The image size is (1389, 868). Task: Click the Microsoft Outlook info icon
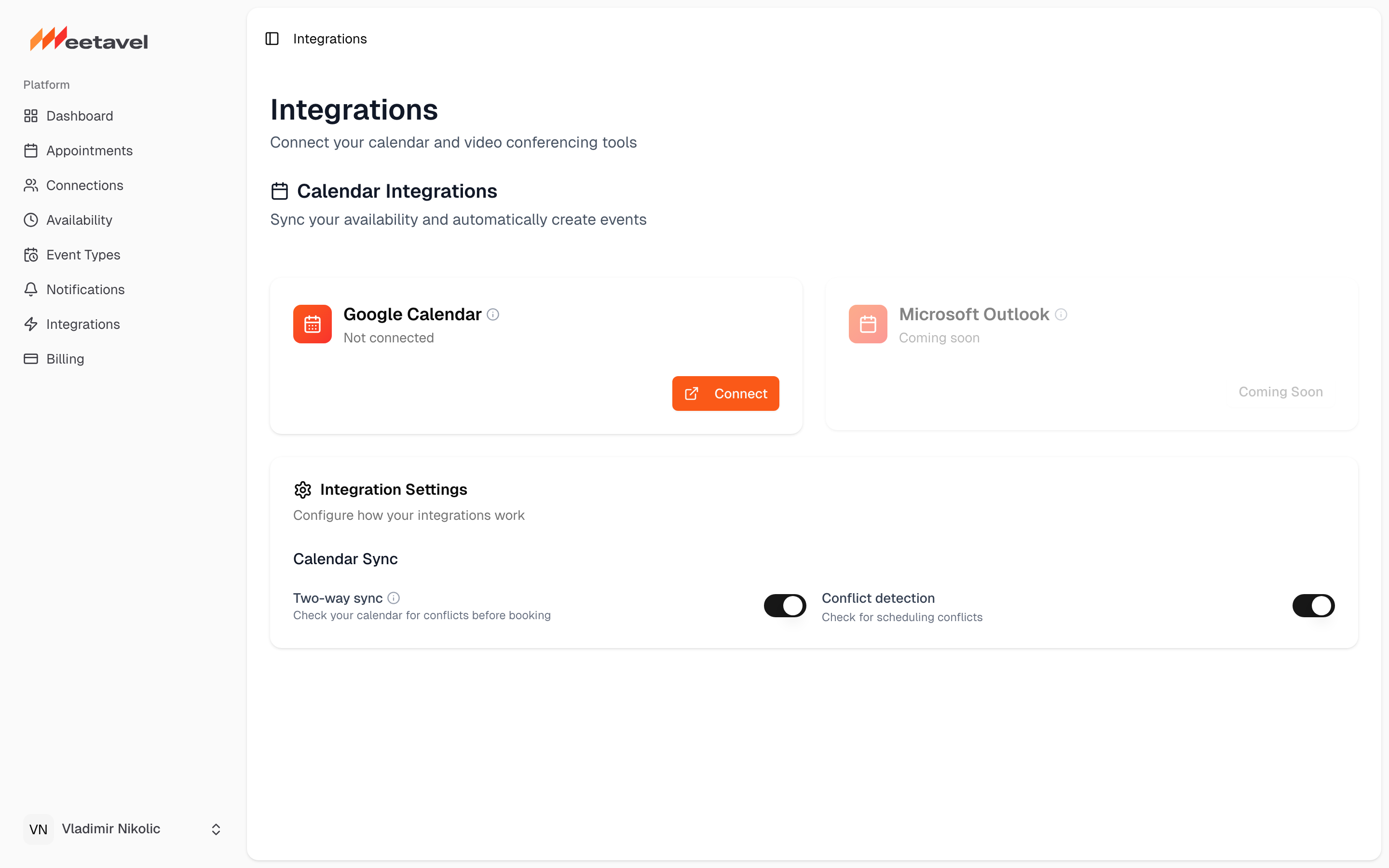point(1060,314)
